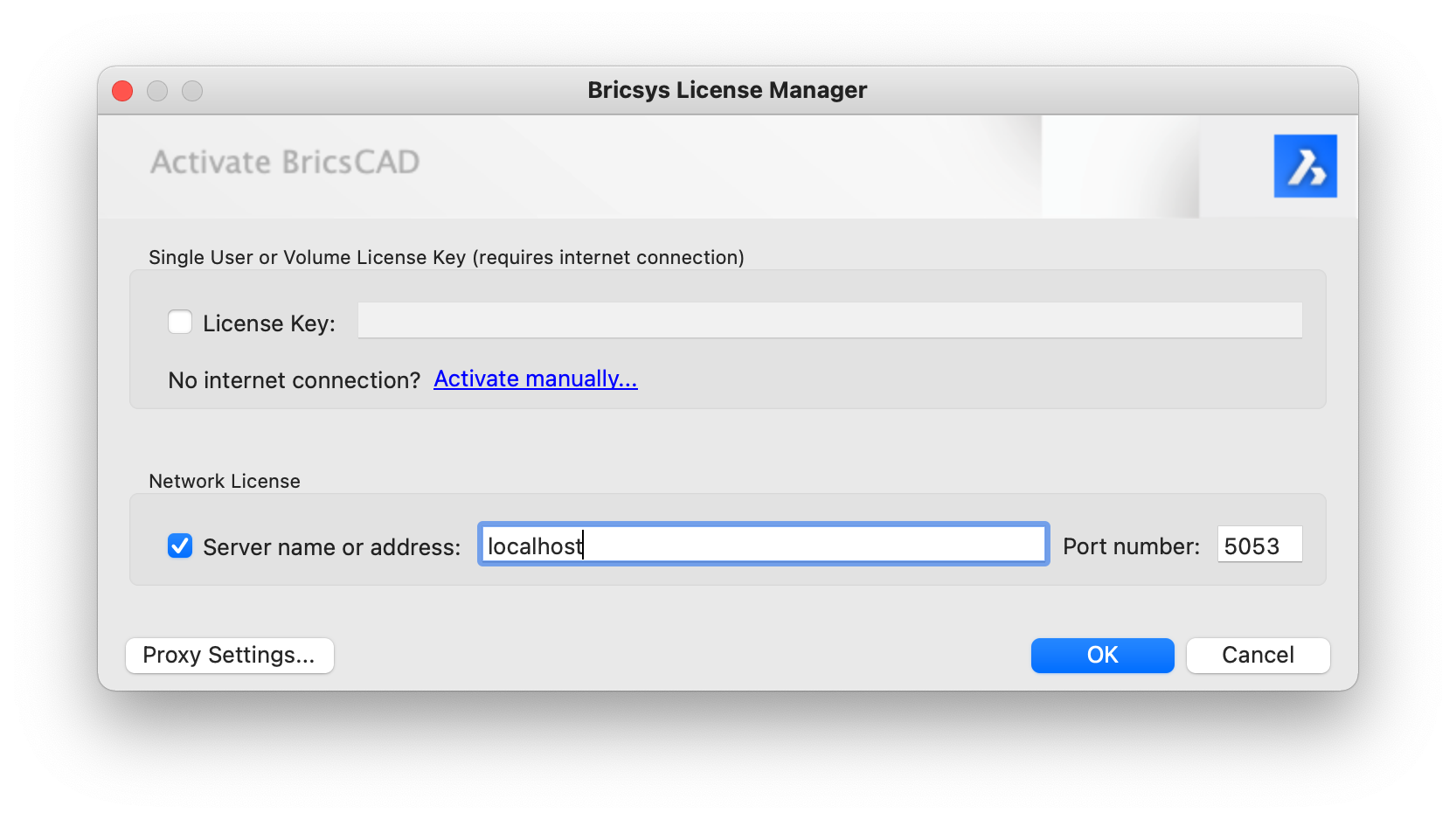Screen dimensions: 1456x820
Task: Click inside the server name field showing localhost
Action: [x=762, y=544]
